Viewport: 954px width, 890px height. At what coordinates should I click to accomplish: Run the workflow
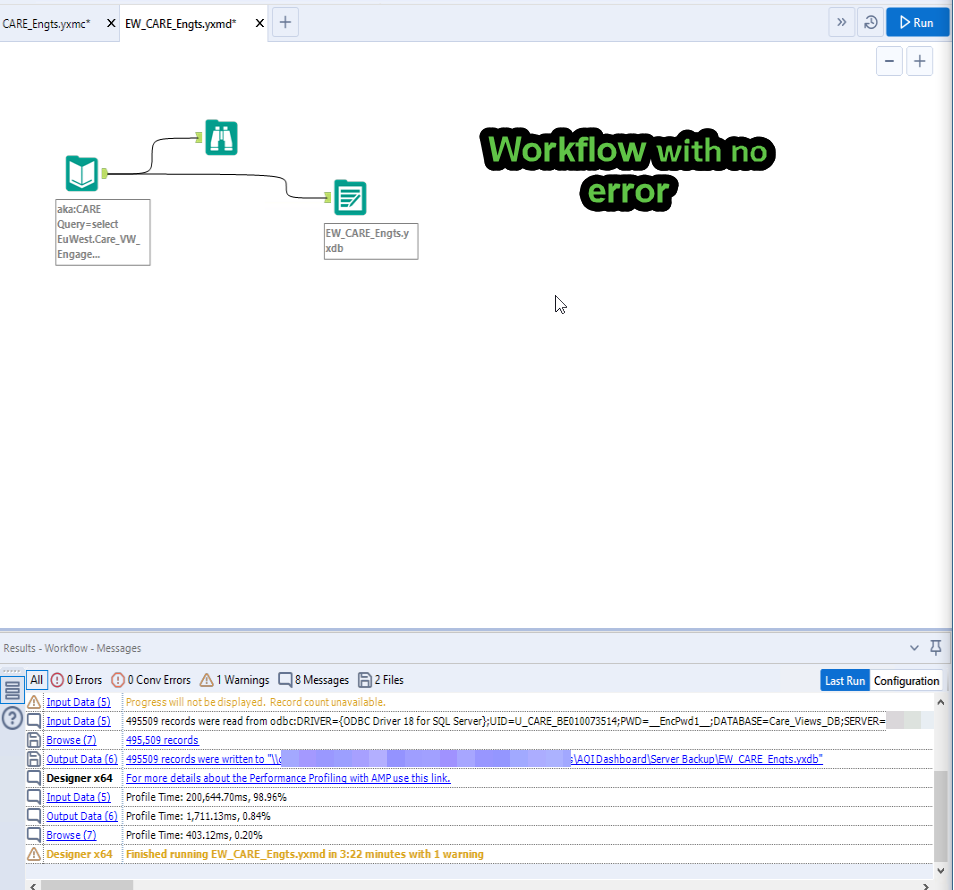point(916,21)
